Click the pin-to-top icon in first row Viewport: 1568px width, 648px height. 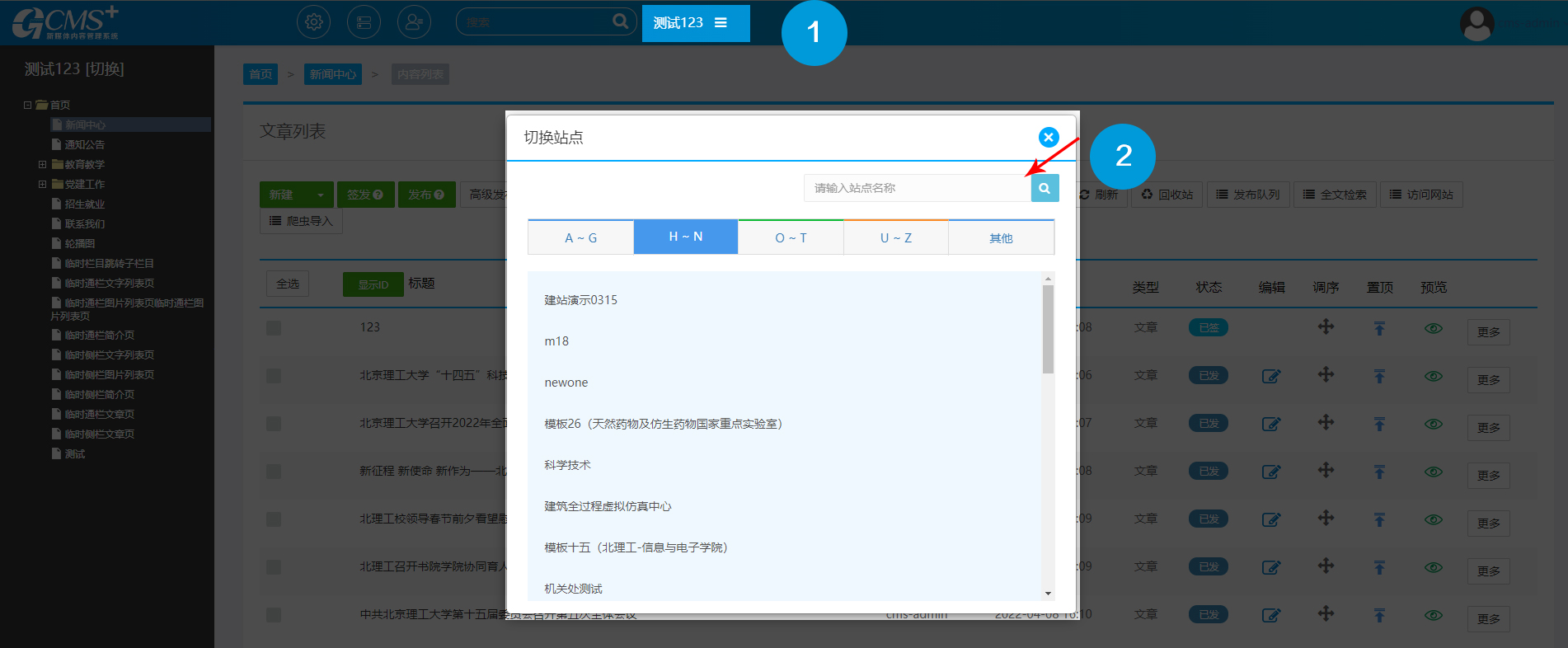coord(1379,328)
